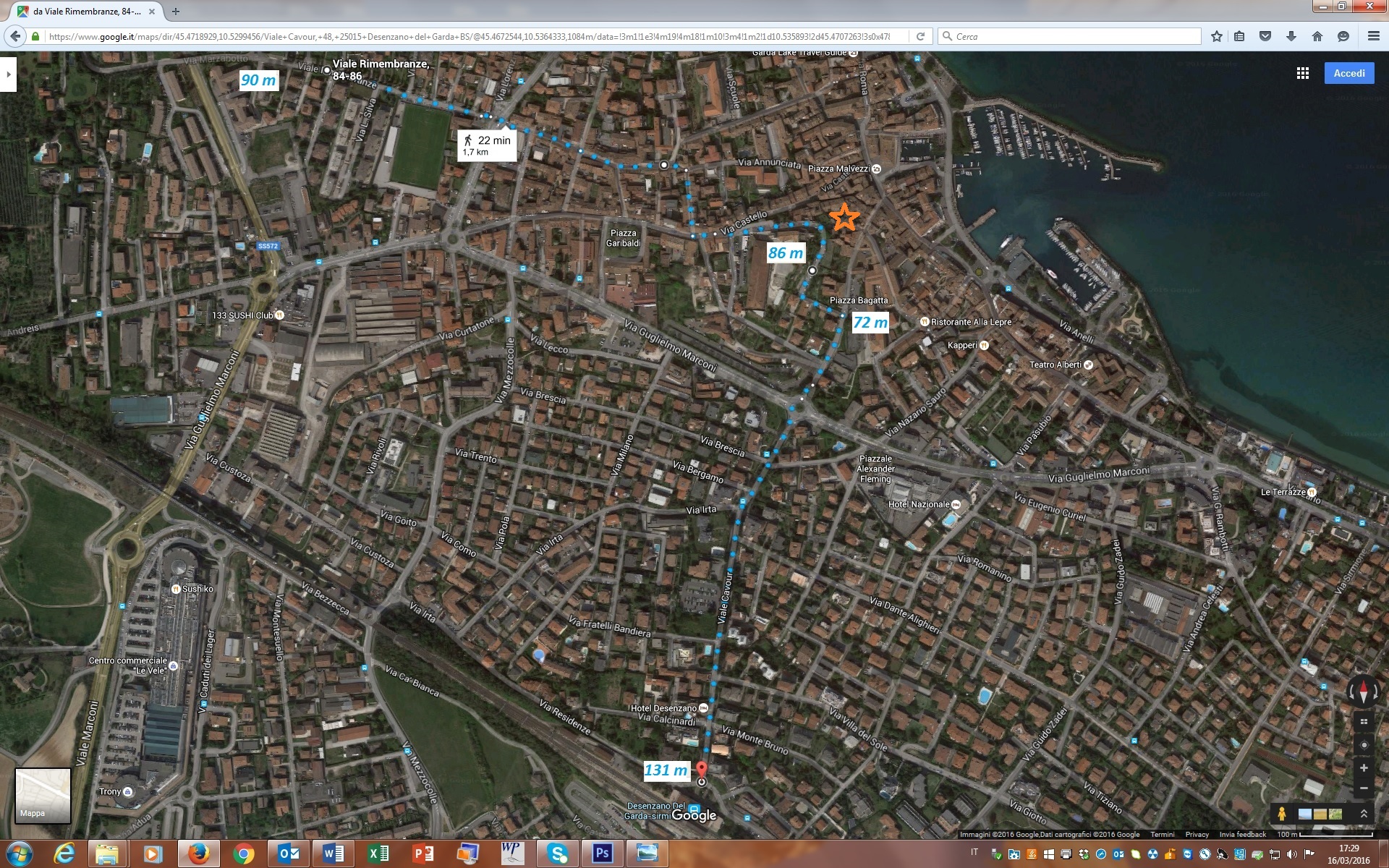Zoom in with the plus button

(x=1364, y=767)
